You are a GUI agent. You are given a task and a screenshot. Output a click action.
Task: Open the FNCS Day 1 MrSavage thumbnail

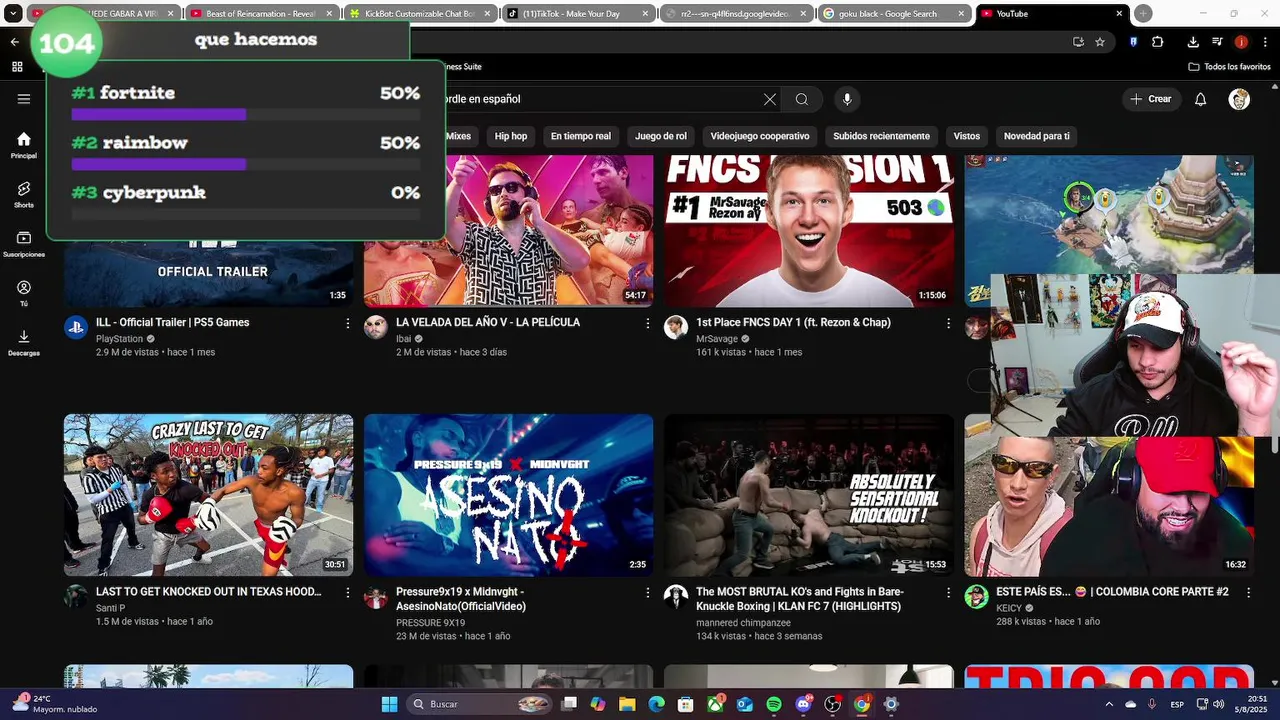pos(809,230)
